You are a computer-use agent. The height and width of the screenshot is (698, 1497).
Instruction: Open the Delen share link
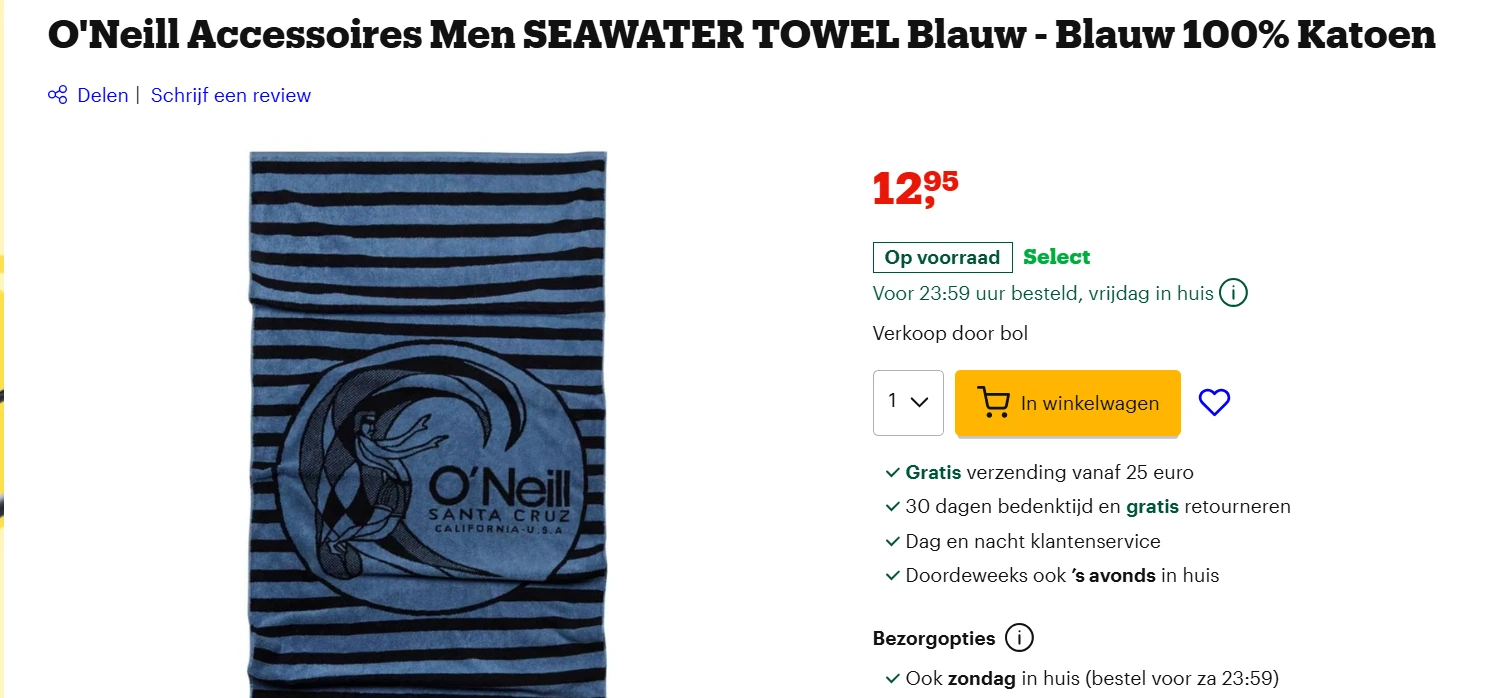click(102, 96)
